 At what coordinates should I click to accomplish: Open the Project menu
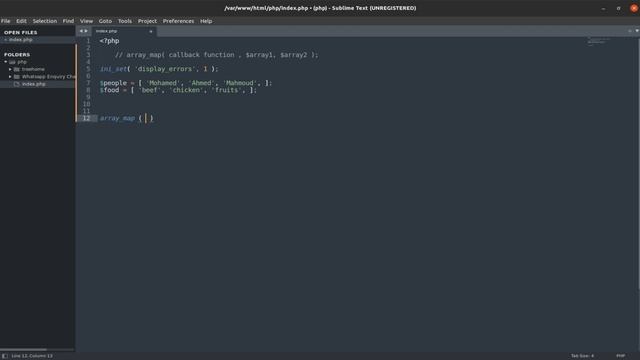pos(147,21)
